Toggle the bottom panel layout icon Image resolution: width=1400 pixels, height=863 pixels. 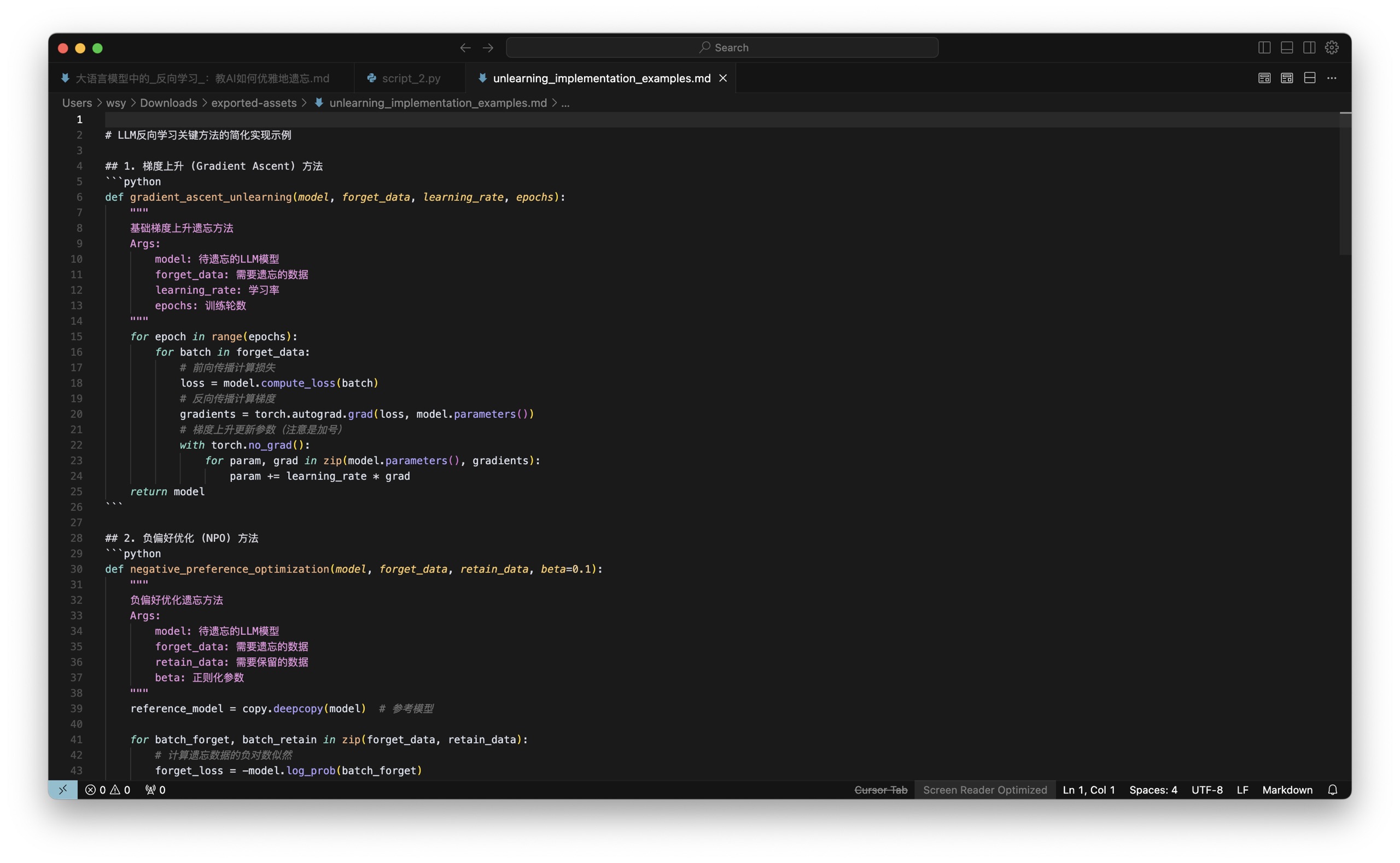1286,48
